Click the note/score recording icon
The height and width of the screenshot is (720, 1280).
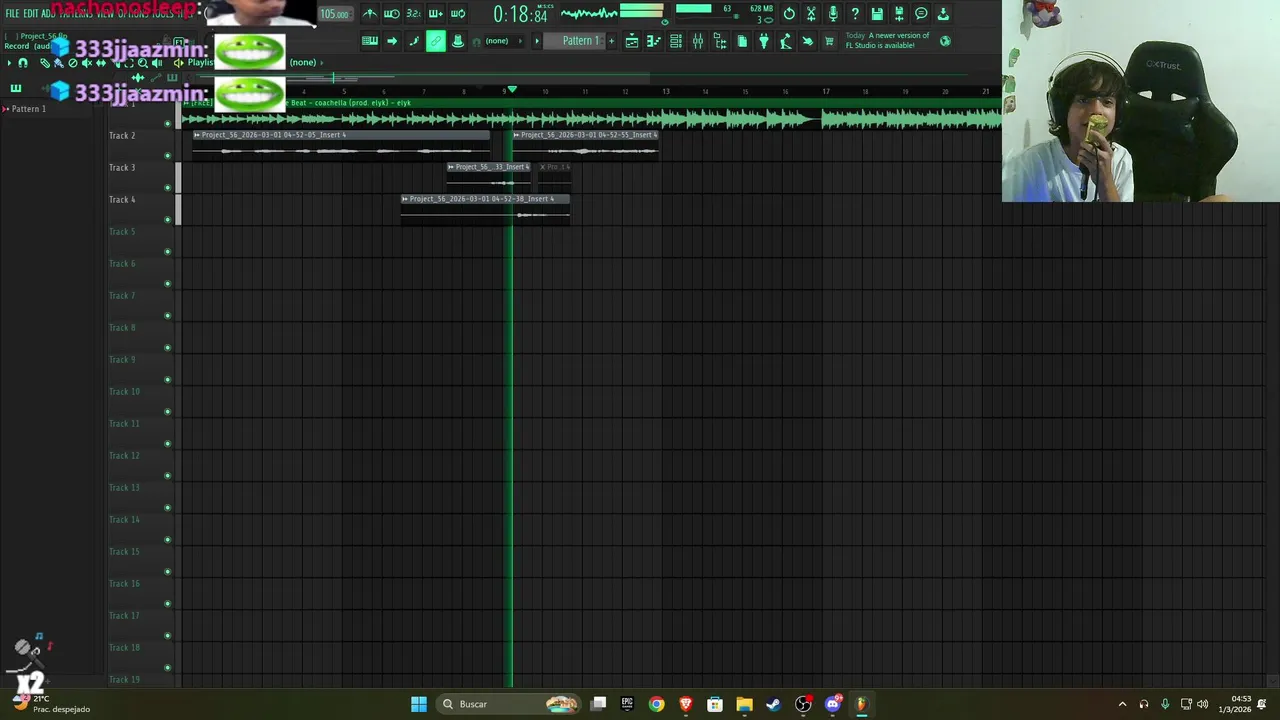coord(414,41)
